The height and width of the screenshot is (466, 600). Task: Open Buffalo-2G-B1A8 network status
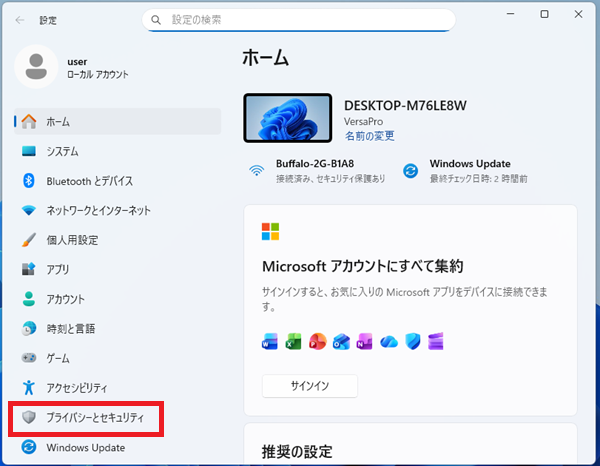[317, 171]
